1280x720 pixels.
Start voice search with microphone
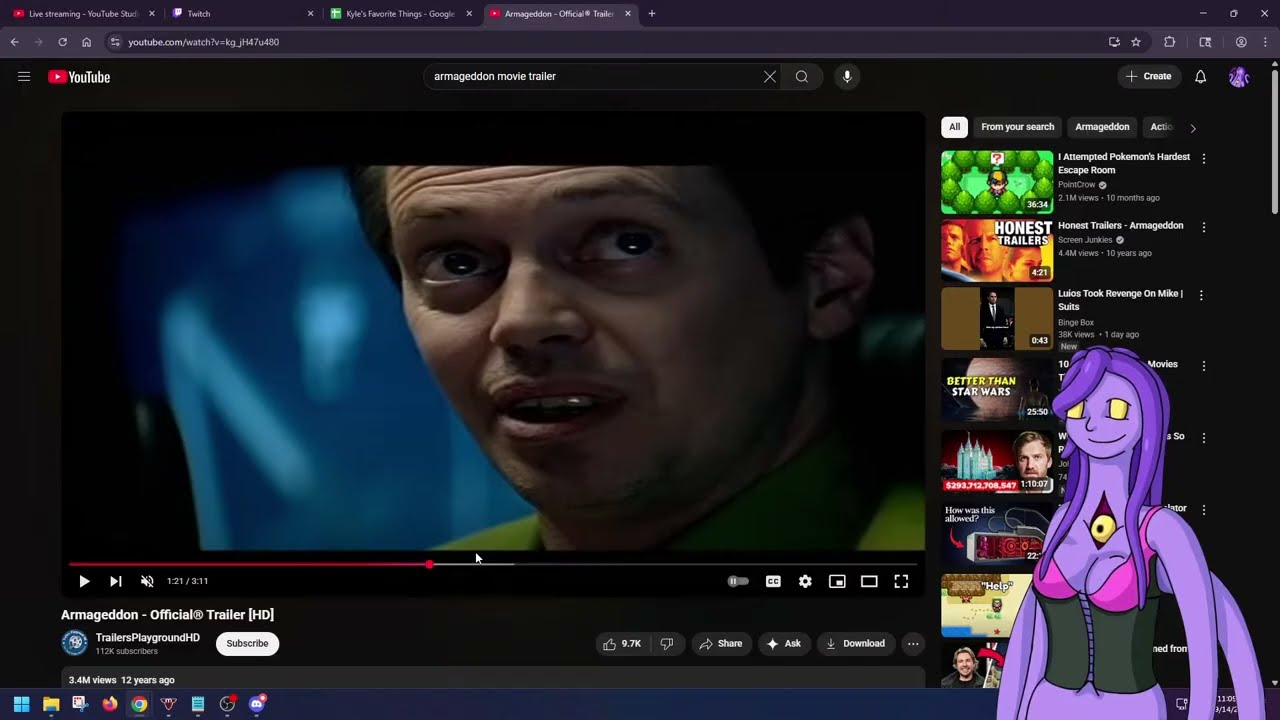(847, 77)
